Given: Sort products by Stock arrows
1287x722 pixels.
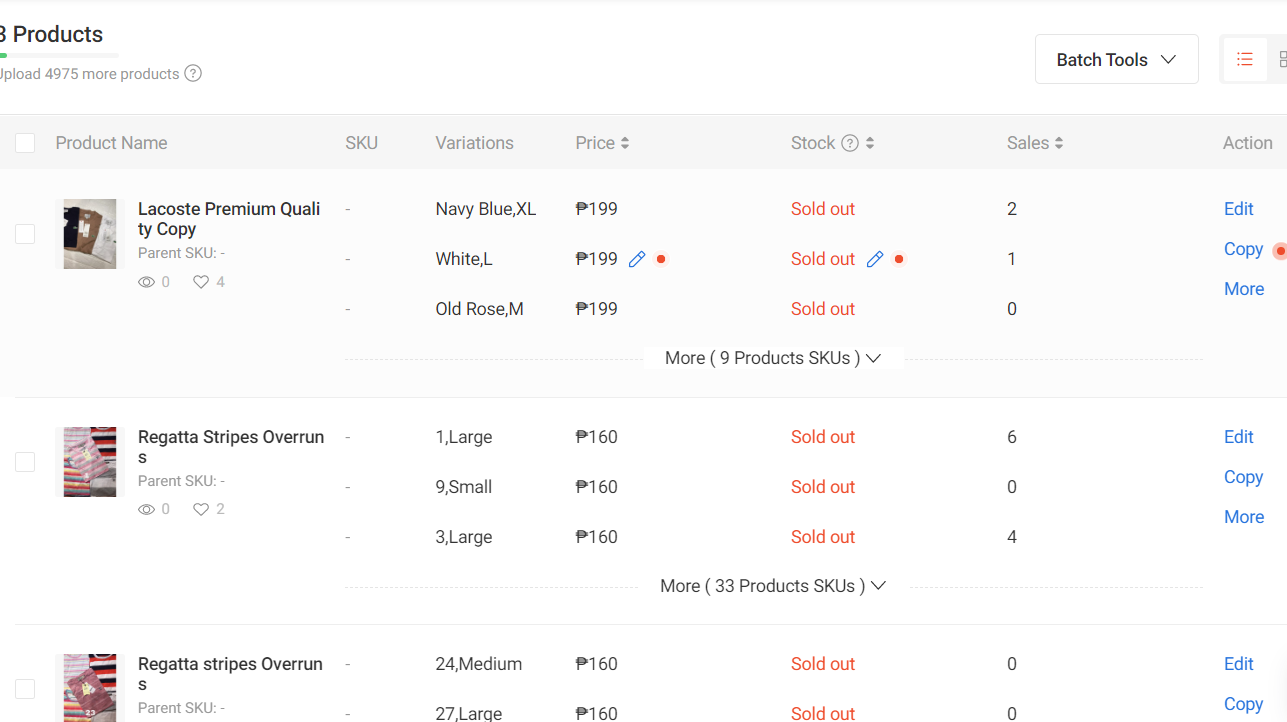Looking at the screenshot, I should pyautogui.click(x=870, y=143).
